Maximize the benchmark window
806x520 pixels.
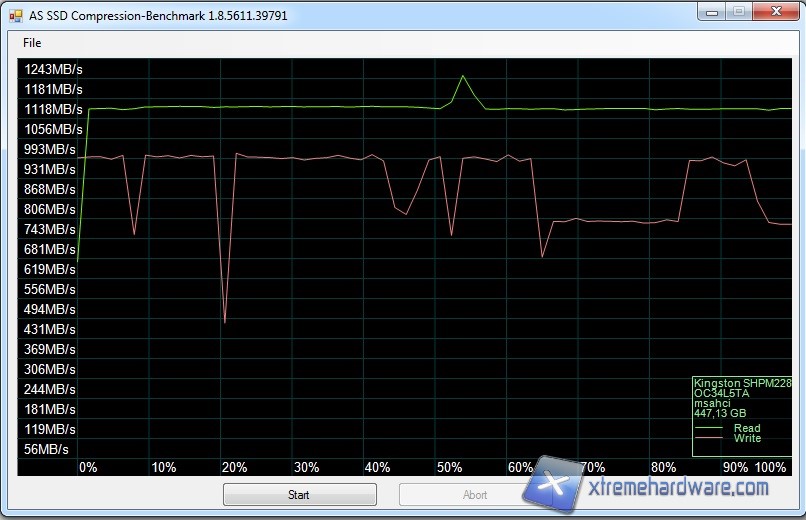point(738,12)
